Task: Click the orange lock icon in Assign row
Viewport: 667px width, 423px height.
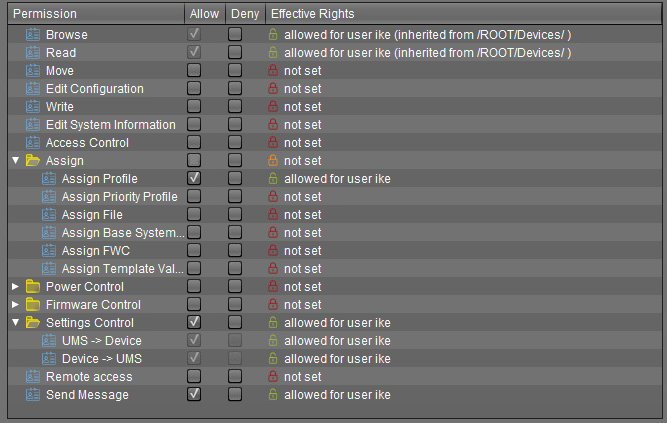Action: pyautogui.click(x=272, y=161)
